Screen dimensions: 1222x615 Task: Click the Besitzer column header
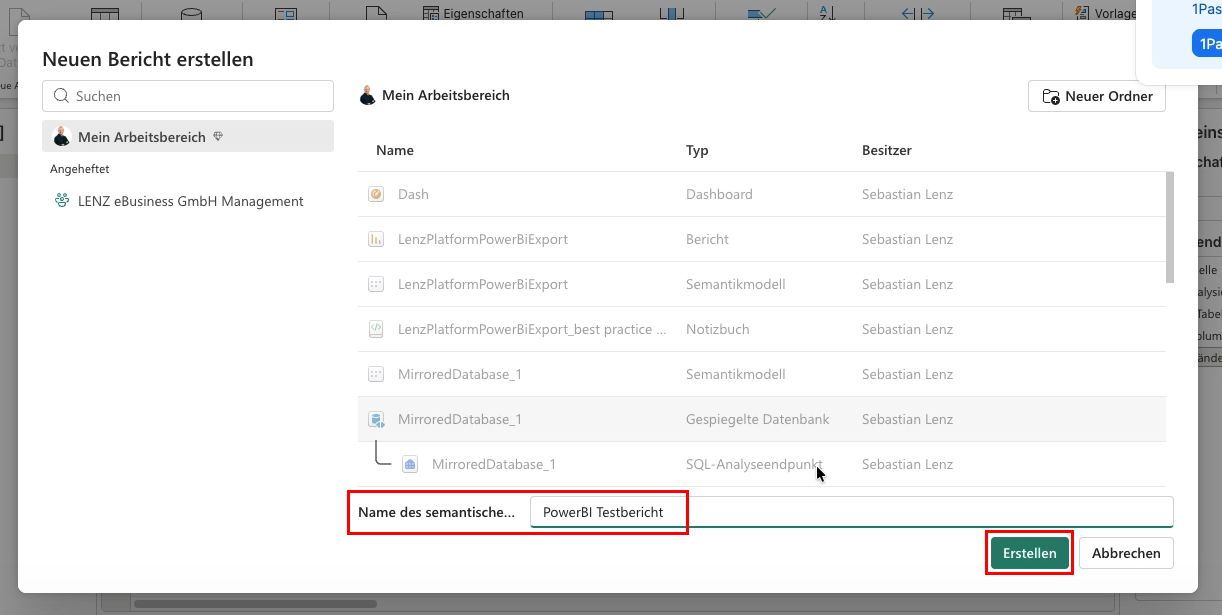pyautogui.click(x=887, y=150)
